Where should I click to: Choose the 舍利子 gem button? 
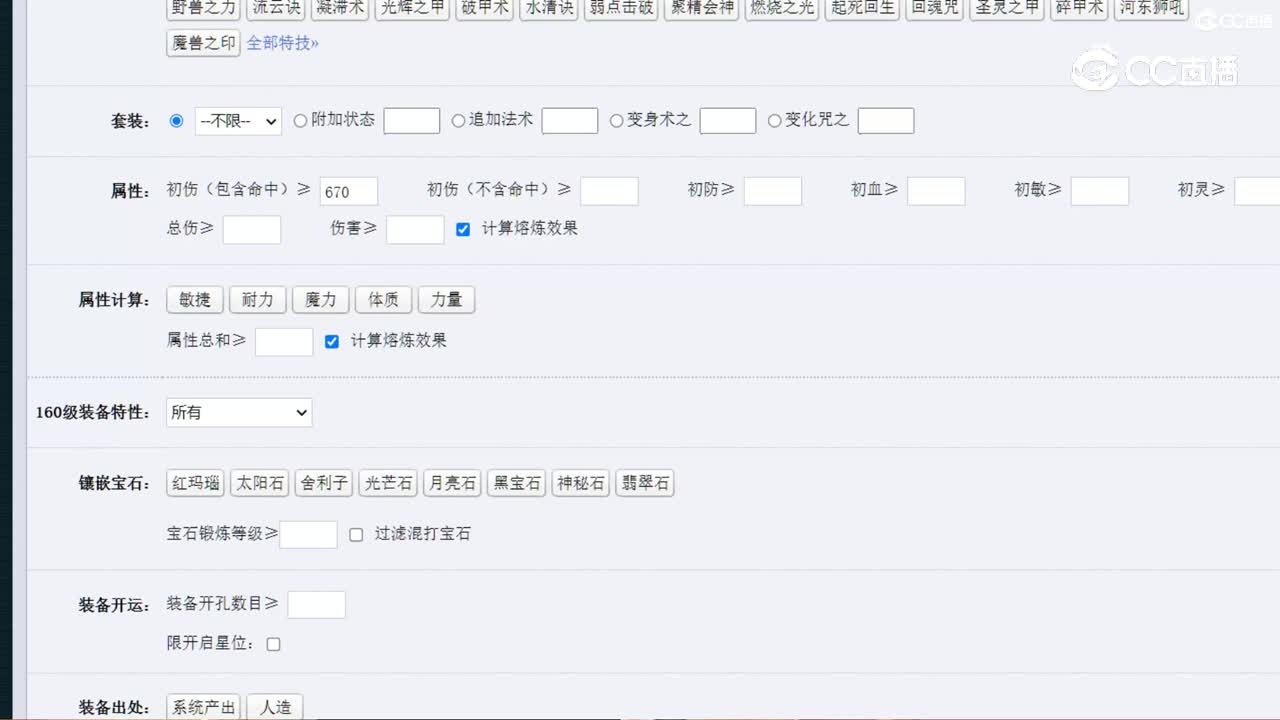[x=324, y=483]
